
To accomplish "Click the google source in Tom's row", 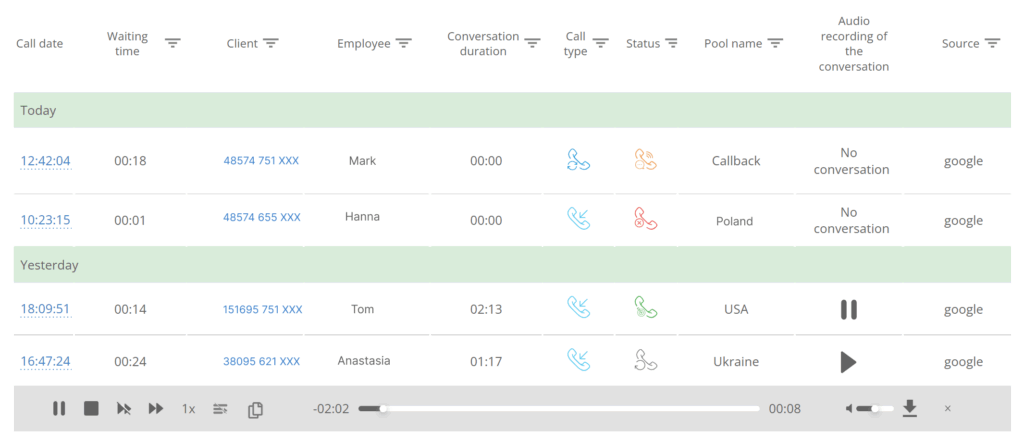I will [x=963, y=310].
